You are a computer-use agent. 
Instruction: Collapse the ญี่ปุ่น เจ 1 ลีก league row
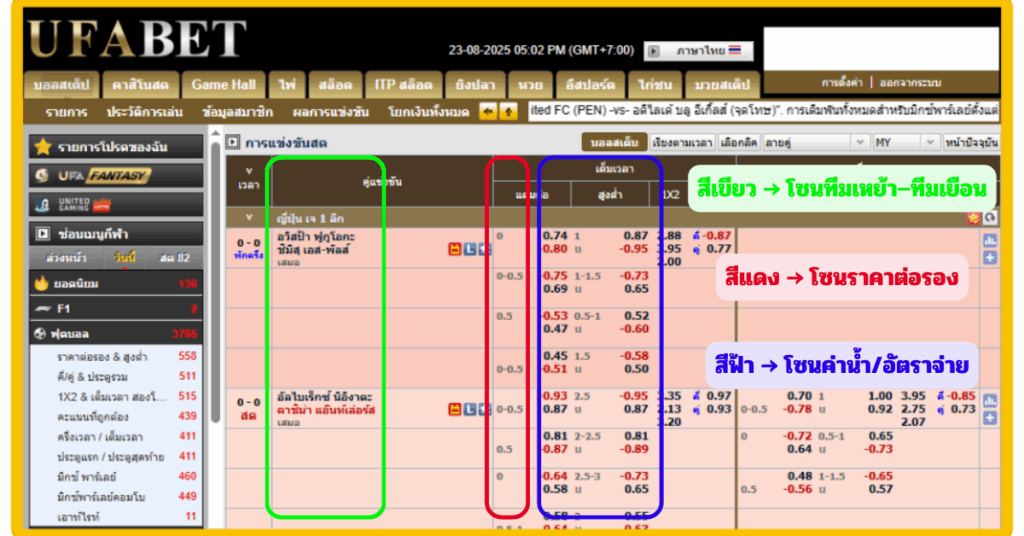click(249, 218)
